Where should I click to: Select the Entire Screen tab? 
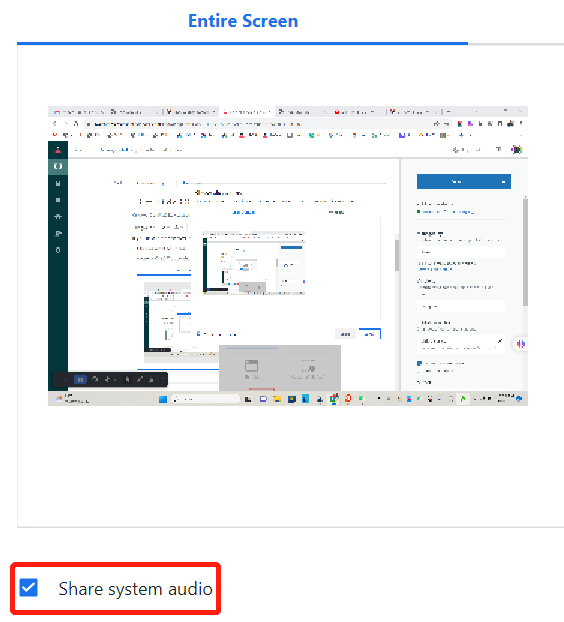(243, 21)
